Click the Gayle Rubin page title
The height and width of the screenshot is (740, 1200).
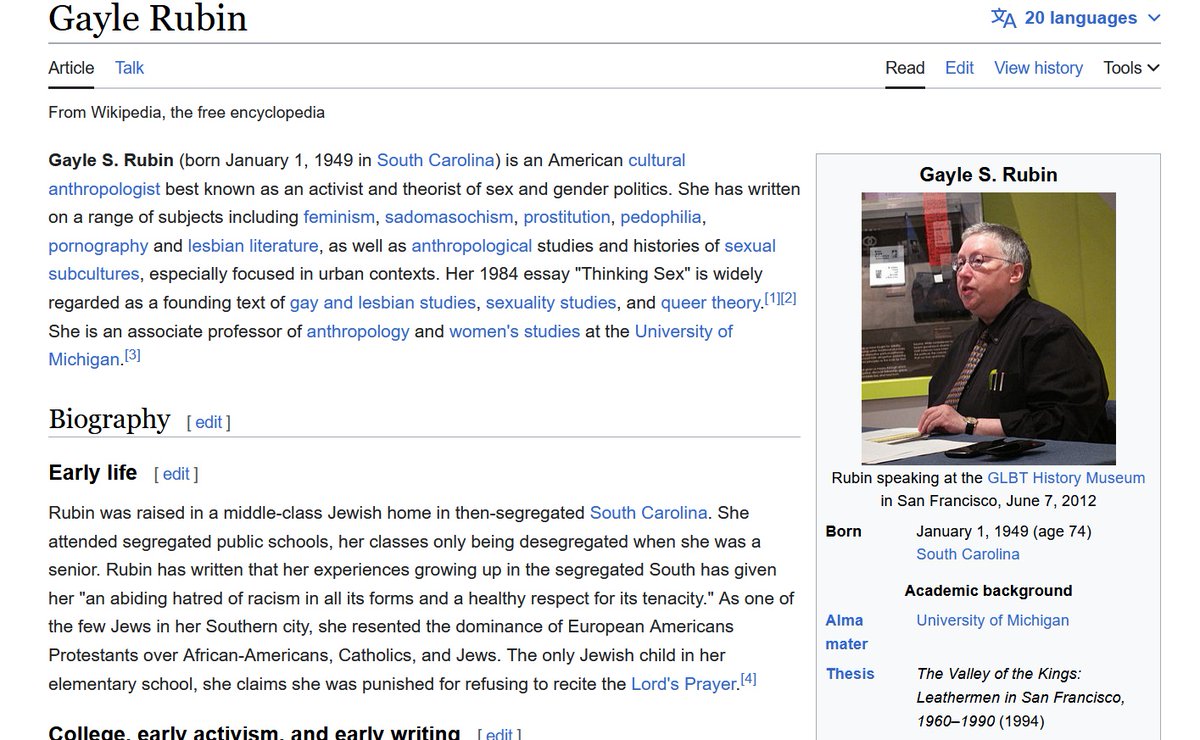(148, 18)
